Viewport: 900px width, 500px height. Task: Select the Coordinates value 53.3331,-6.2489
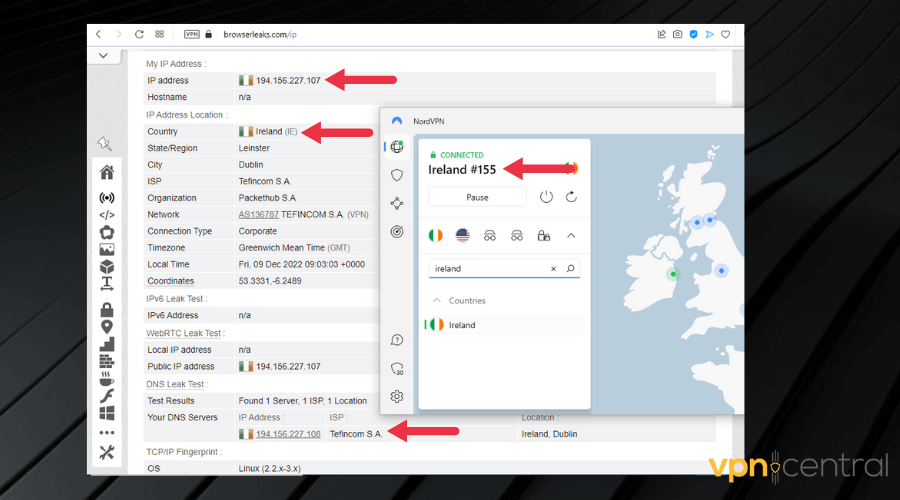point(270,281)
